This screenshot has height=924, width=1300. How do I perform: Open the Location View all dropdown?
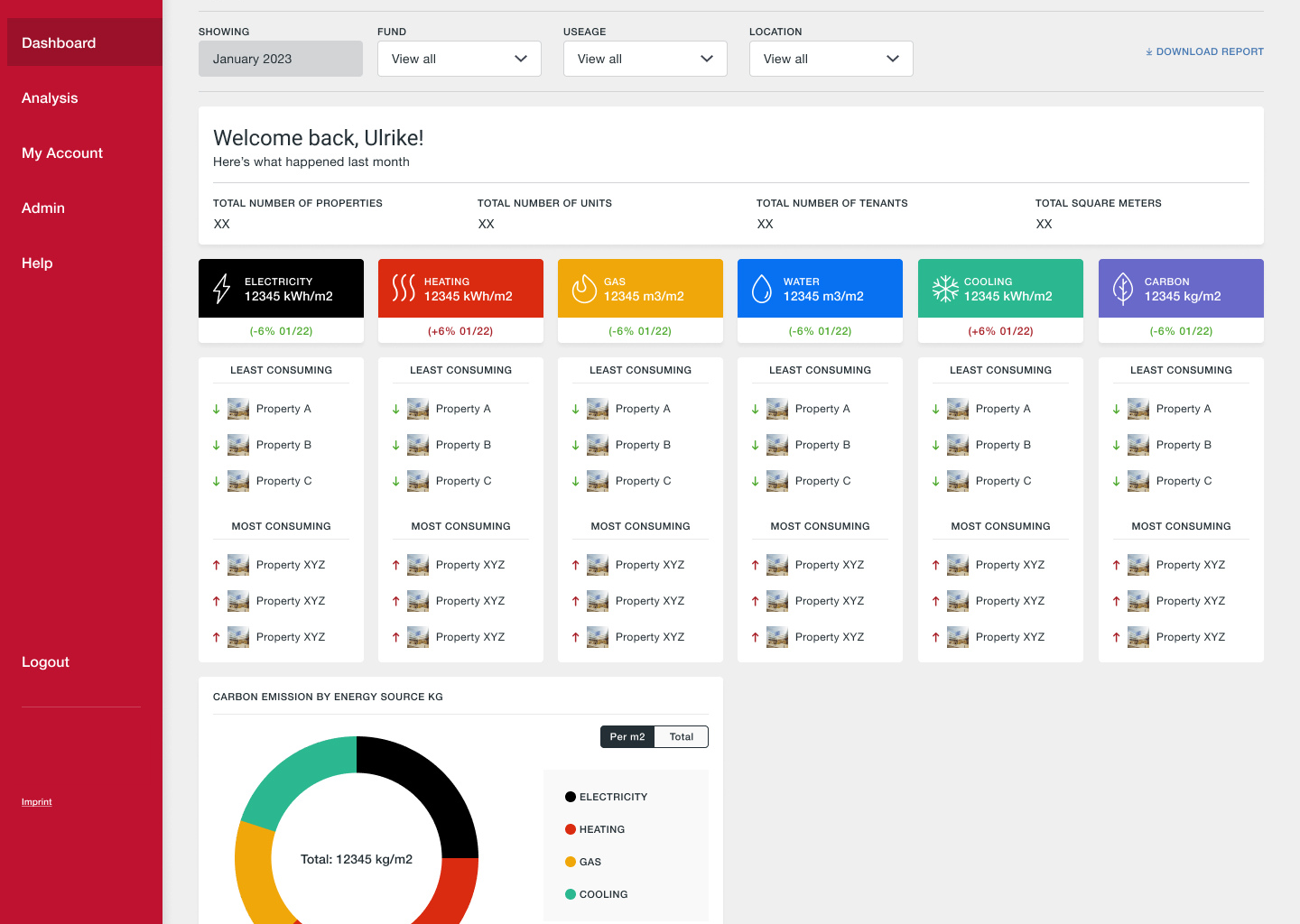click(831, 59)
